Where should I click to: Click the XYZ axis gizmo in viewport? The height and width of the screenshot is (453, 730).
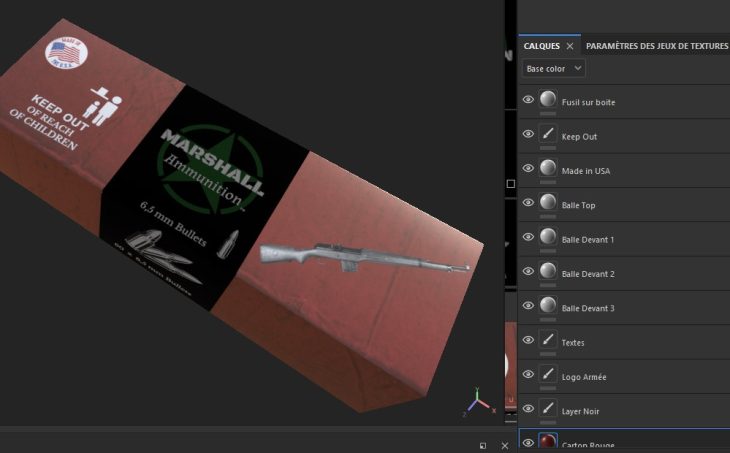pyautogui.click(x=478, y=401)
